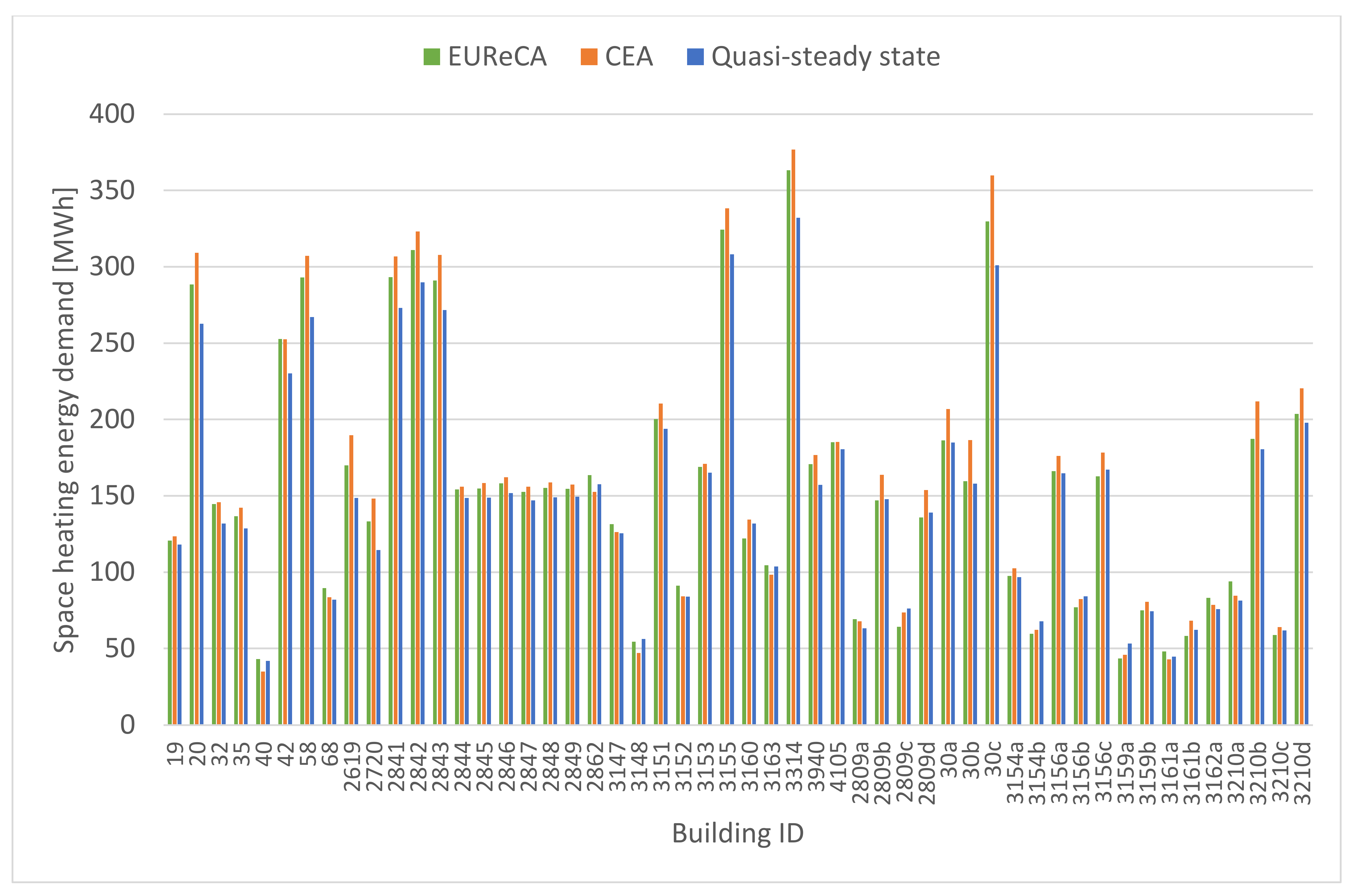Click the green EUReCA legend swatch
This screenshot has height=896, width=1355.
pos(432,57)
